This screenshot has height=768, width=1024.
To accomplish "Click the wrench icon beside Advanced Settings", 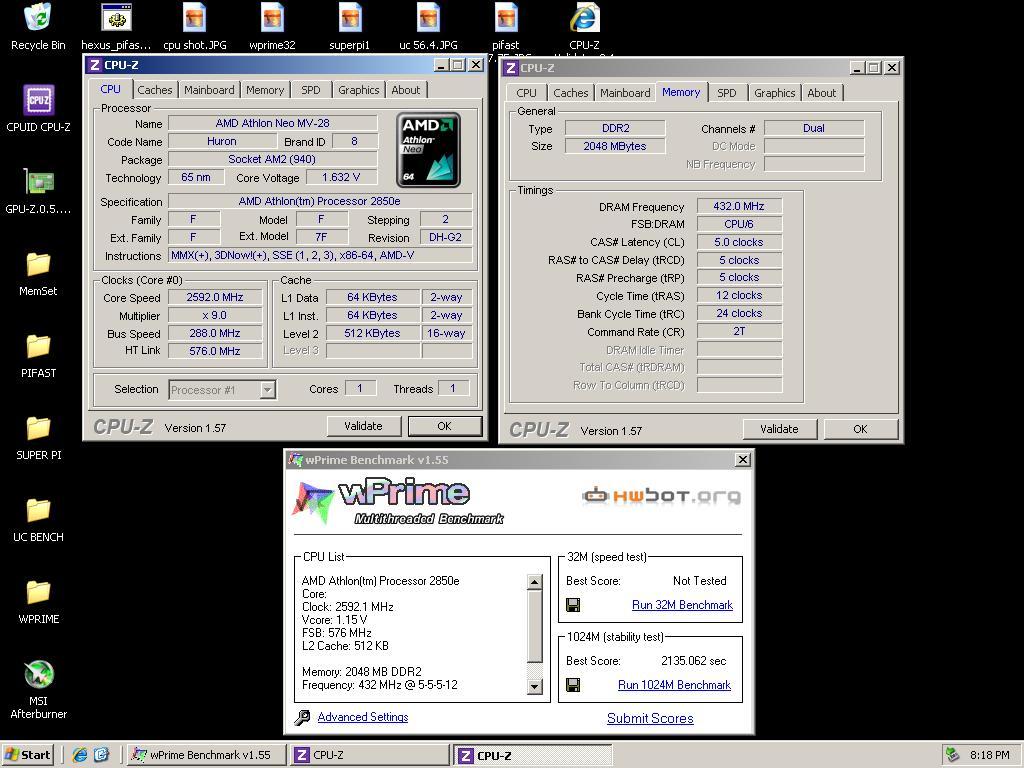I will coord(302,718).
